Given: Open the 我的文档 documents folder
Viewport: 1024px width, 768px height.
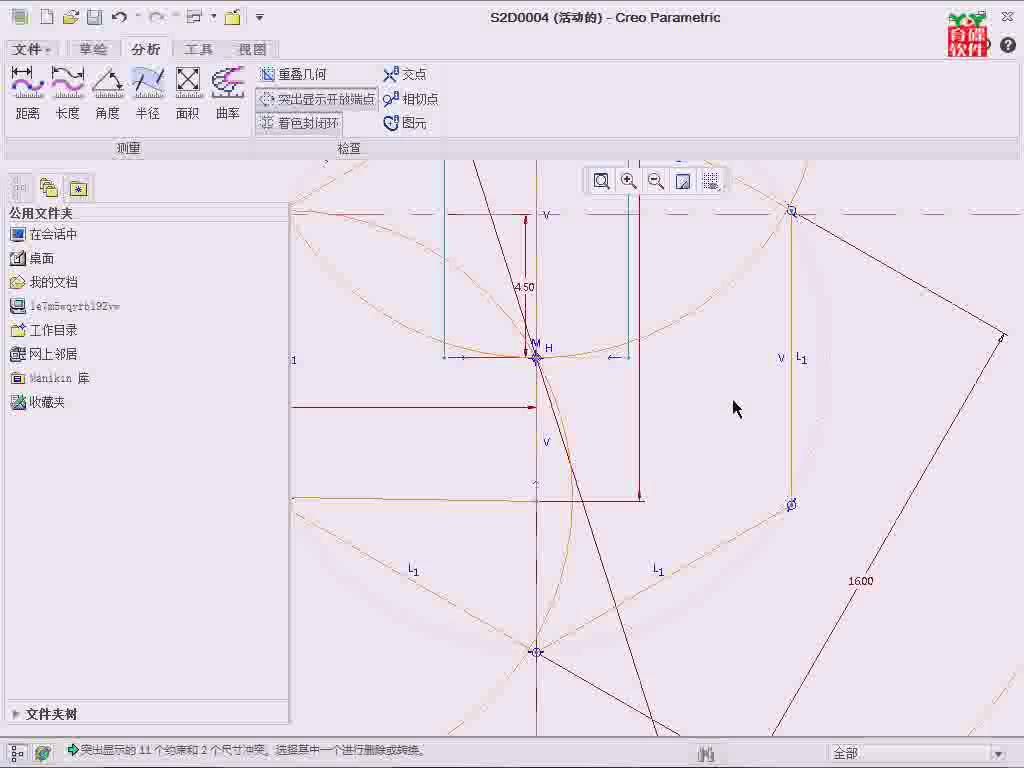Looking at the screenshot, I should click(x=44, y=282).
